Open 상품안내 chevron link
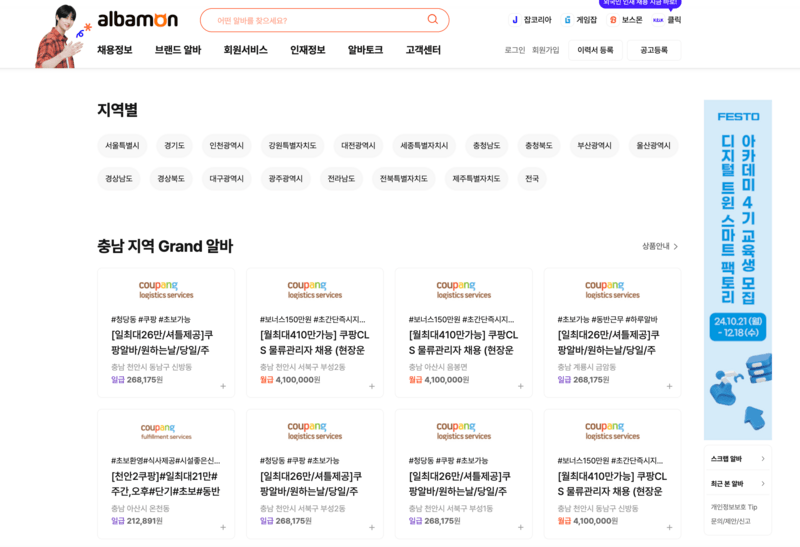800x547 pixels. (x=660, y=246)
